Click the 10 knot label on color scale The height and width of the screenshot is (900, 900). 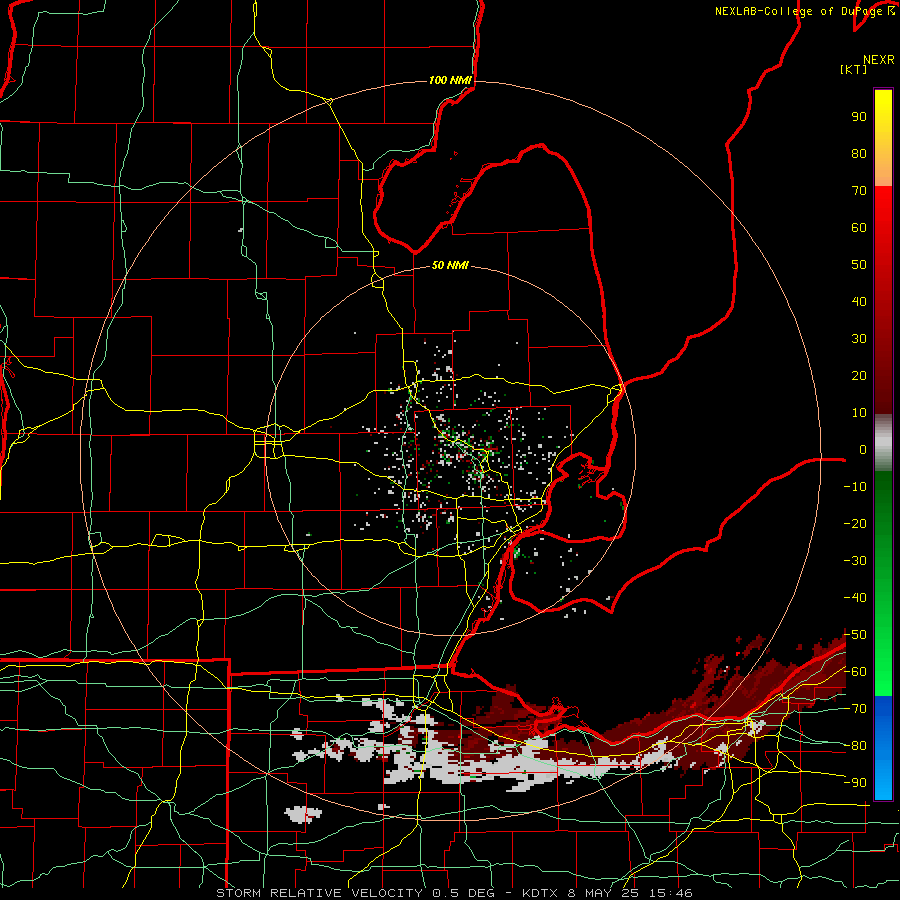(x=859, y=413)
